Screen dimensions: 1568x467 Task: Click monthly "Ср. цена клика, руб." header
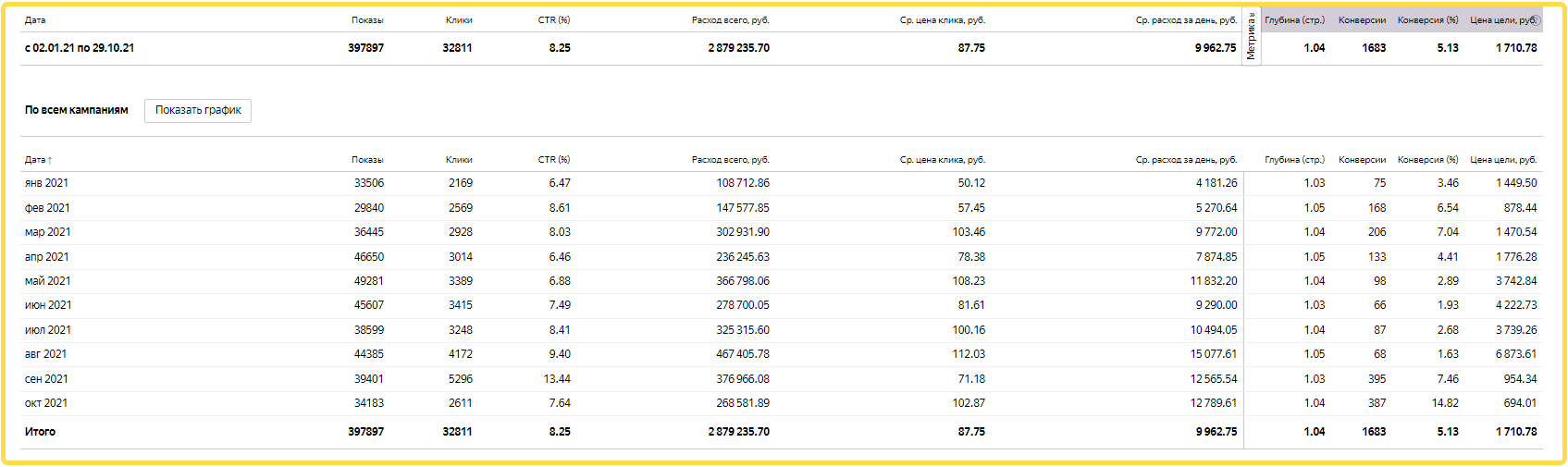[x=942, y=160]
